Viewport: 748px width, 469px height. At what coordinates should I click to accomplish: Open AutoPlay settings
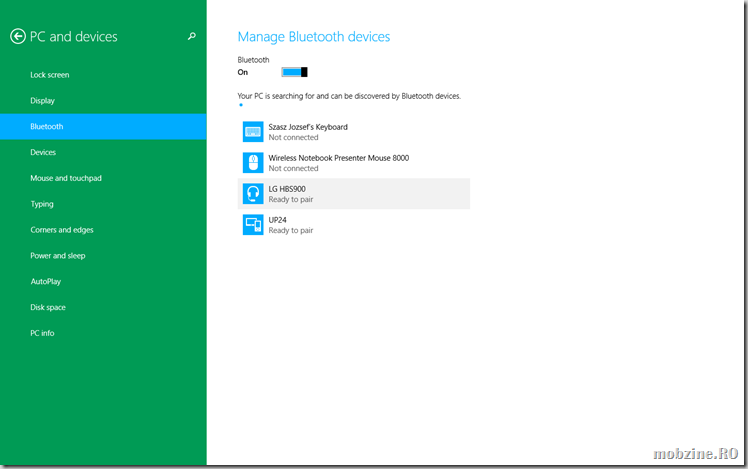[46, 282]
